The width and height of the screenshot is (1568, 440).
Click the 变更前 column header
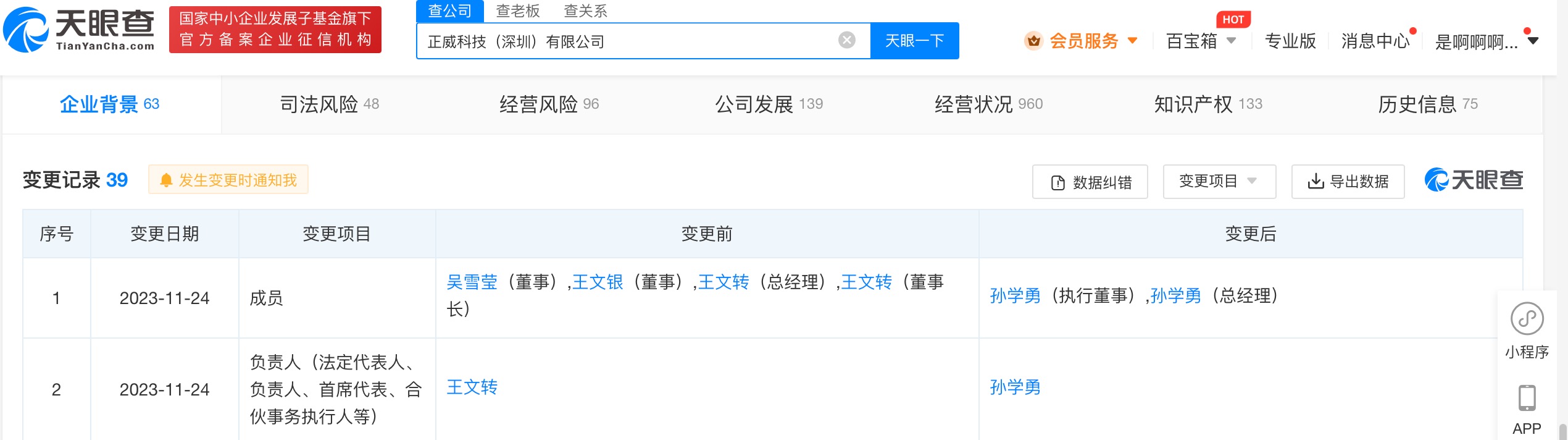(x=707, y=234)
